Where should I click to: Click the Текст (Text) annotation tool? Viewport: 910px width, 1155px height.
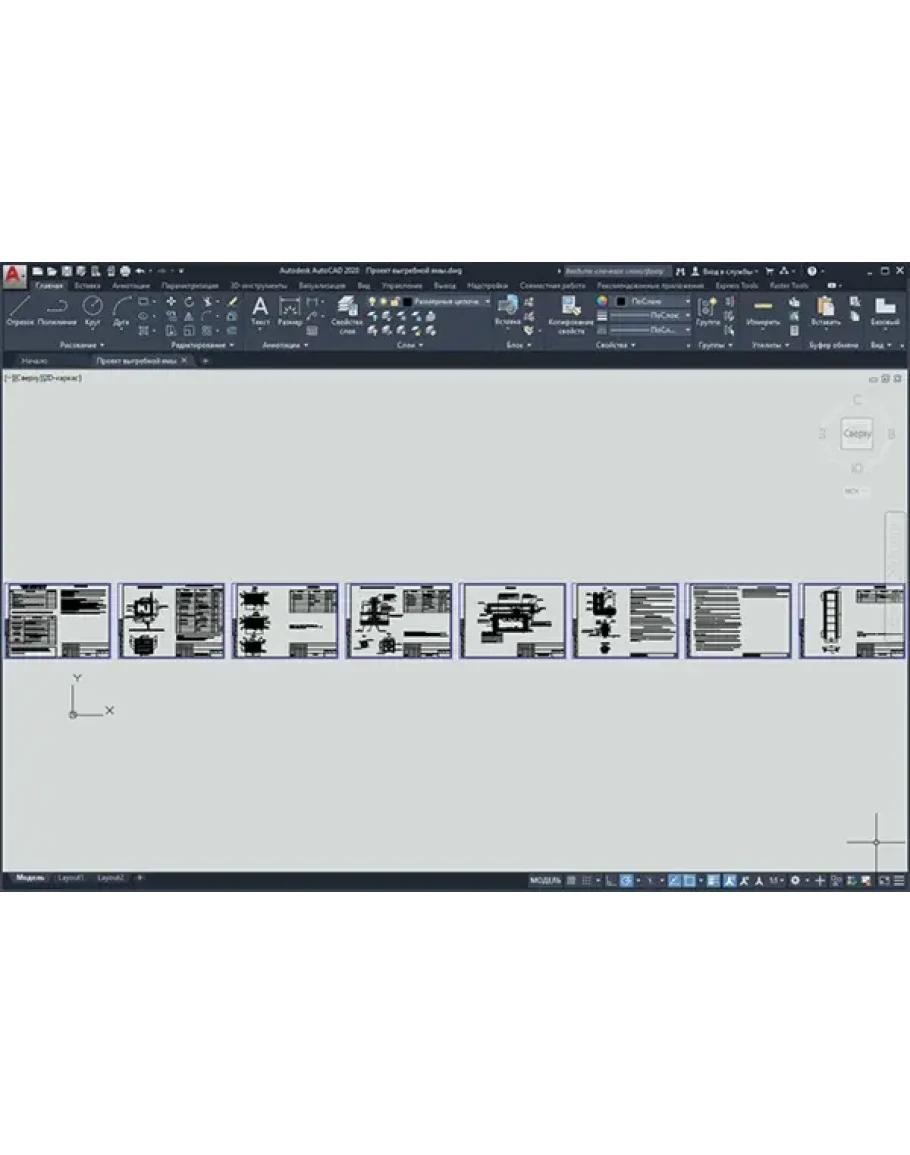coord(260,308)
